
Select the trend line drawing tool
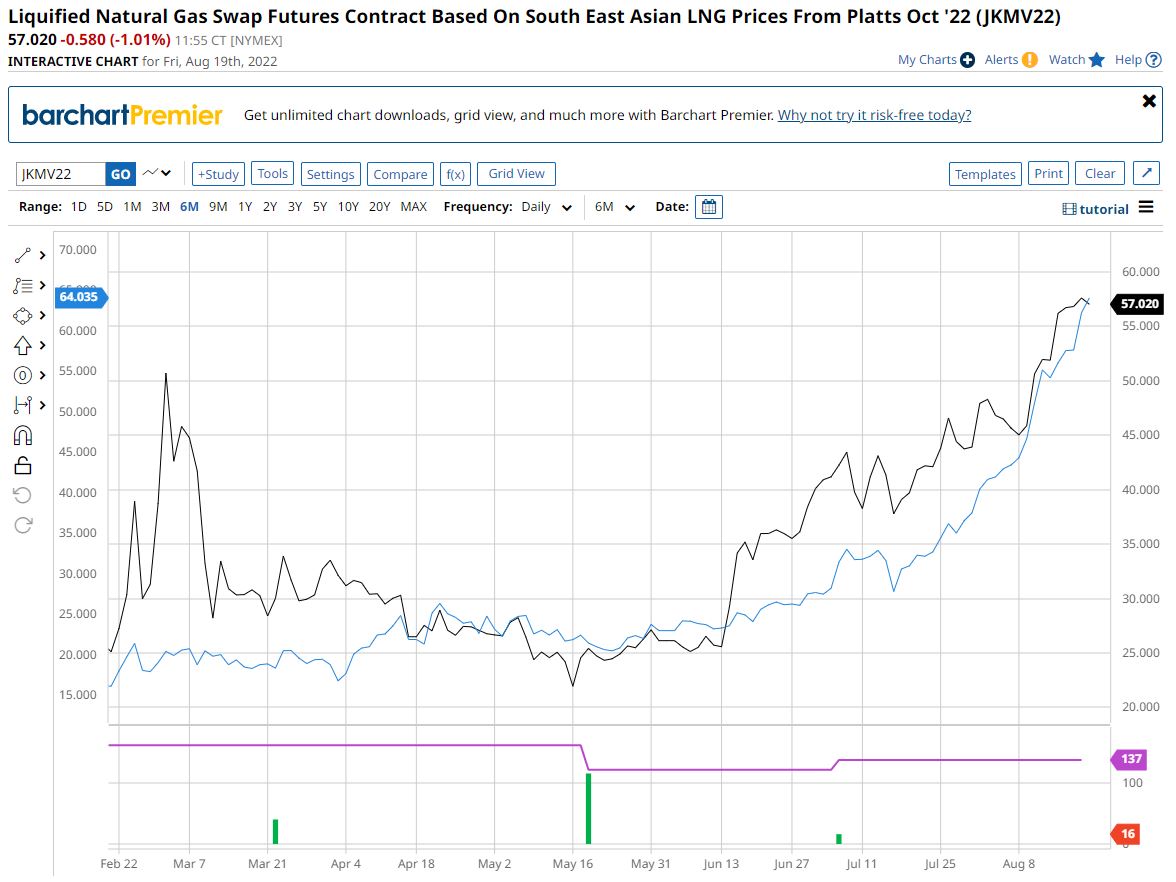tap(23, 256)
